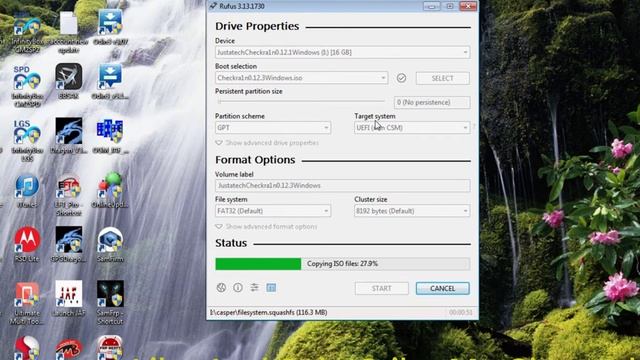
Task: Launch iTunes from the desktop
Action: [27, 191]
